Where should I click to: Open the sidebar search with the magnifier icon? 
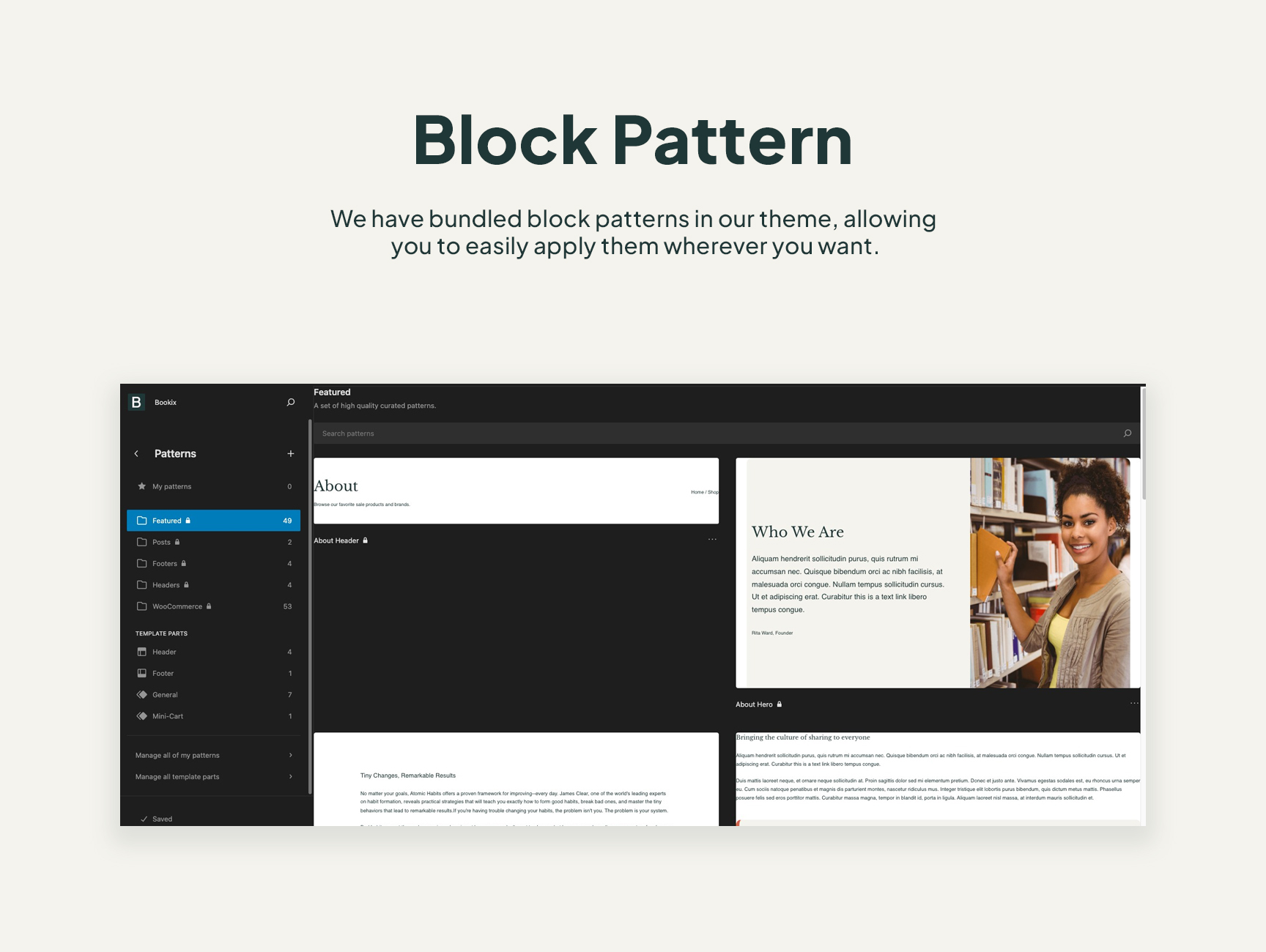coord(290,402)
